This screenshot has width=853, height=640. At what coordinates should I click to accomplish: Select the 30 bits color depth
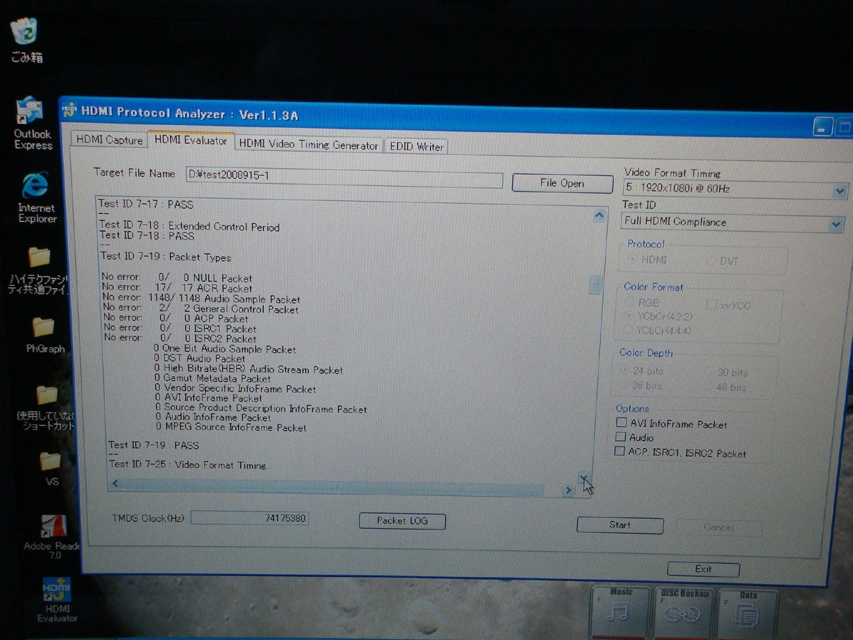coord(709,372)
